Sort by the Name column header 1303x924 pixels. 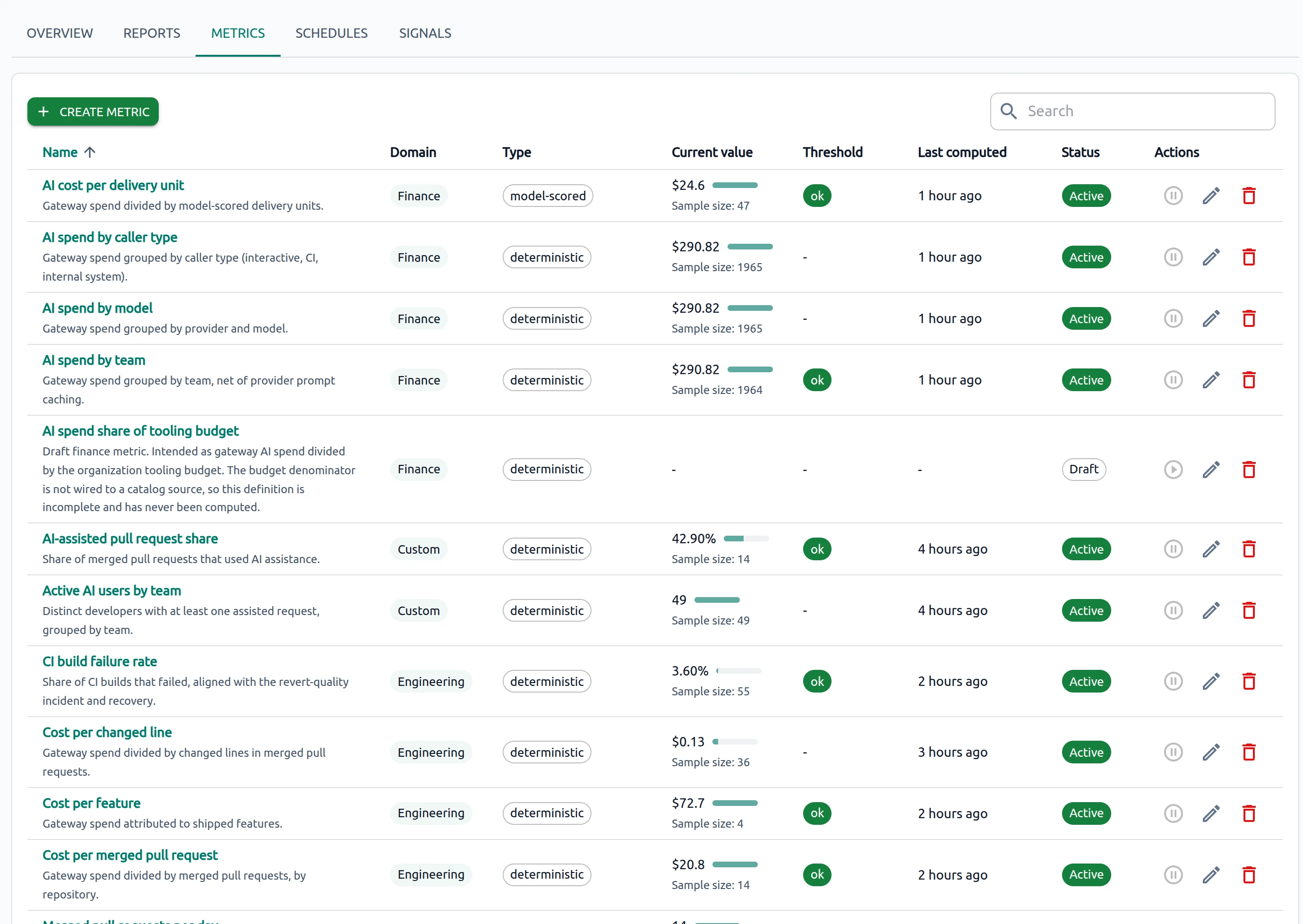[x=69, y=153]
